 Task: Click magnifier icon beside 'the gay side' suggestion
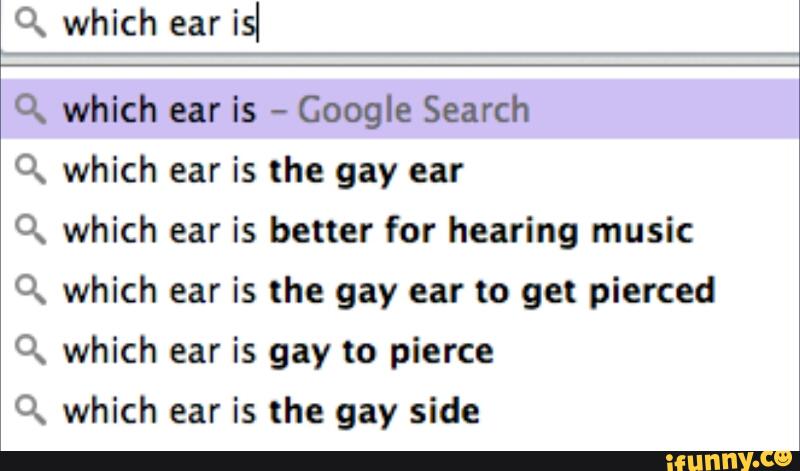32,410
